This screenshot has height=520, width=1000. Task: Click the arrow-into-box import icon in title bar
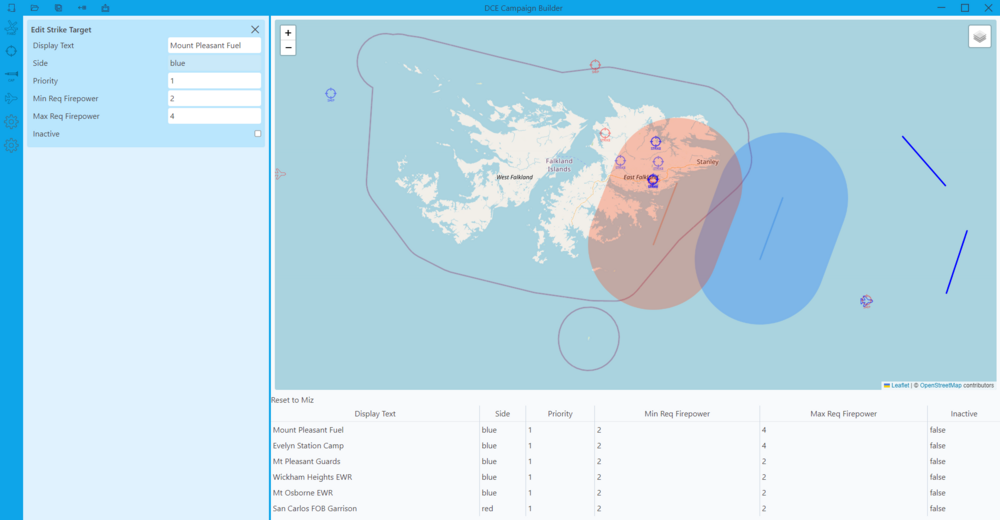pyautogui.click(x=82, y=8)
